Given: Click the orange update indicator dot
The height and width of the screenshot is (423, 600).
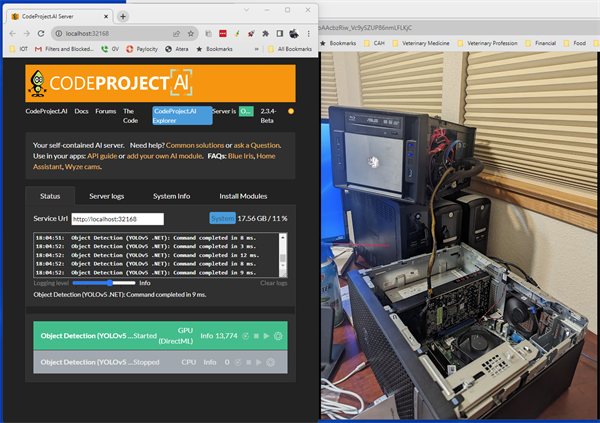Looking at the screenshot, I should (x=291, y=111).
